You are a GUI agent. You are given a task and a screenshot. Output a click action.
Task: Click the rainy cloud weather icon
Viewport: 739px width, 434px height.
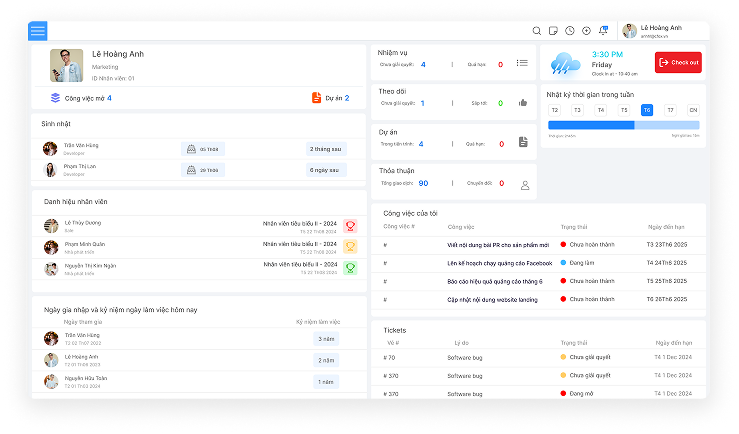tap(565, 64)
